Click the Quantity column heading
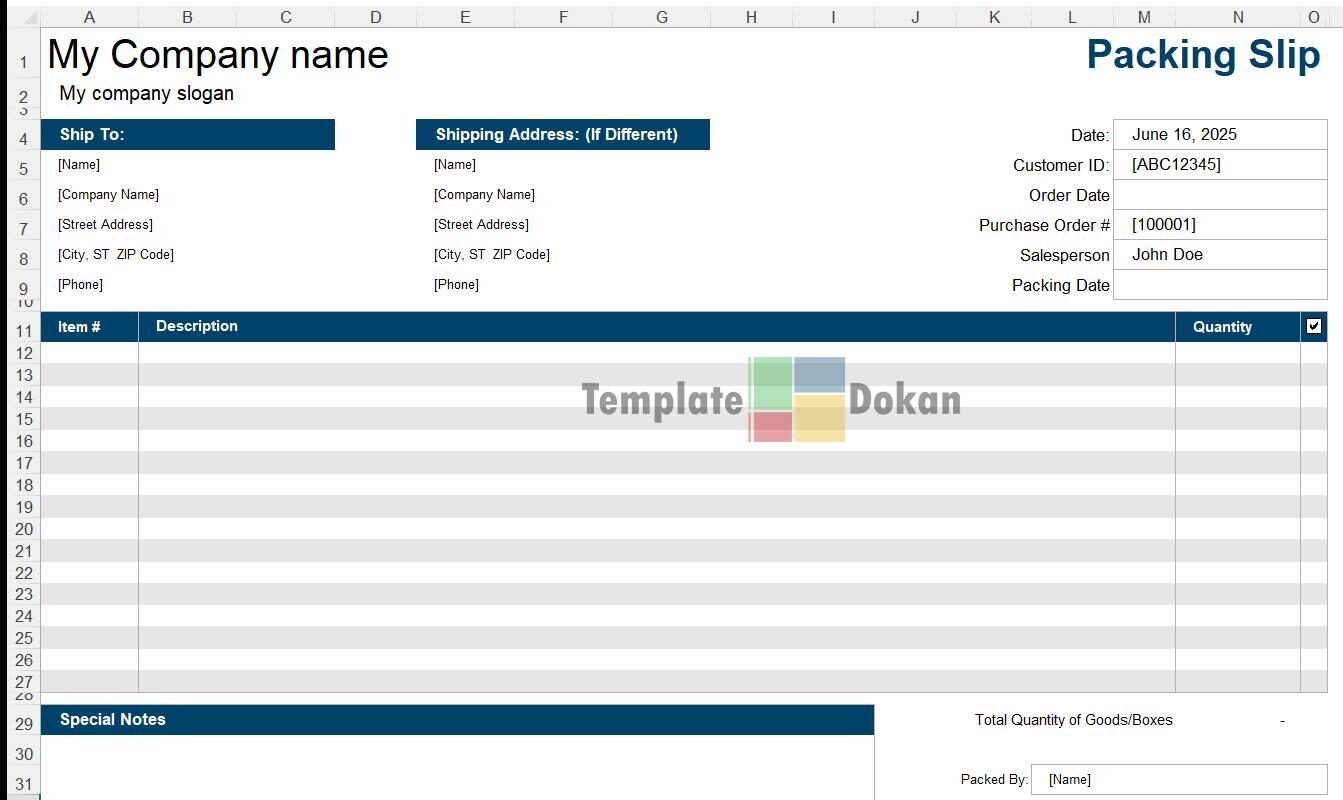The width and height of the screenshot is (1343, 800). [x=1222, y=327]
